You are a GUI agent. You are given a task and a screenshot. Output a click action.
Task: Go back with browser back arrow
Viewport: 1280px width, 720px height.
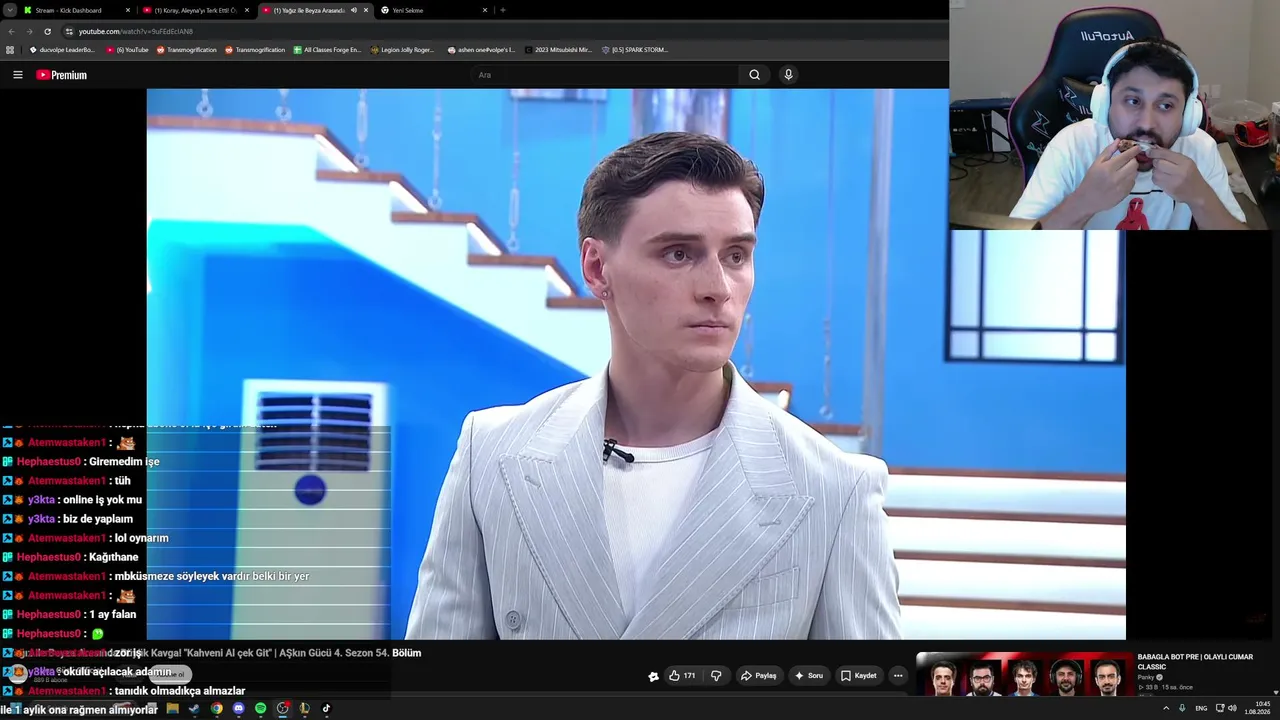[x=11, y=31]
